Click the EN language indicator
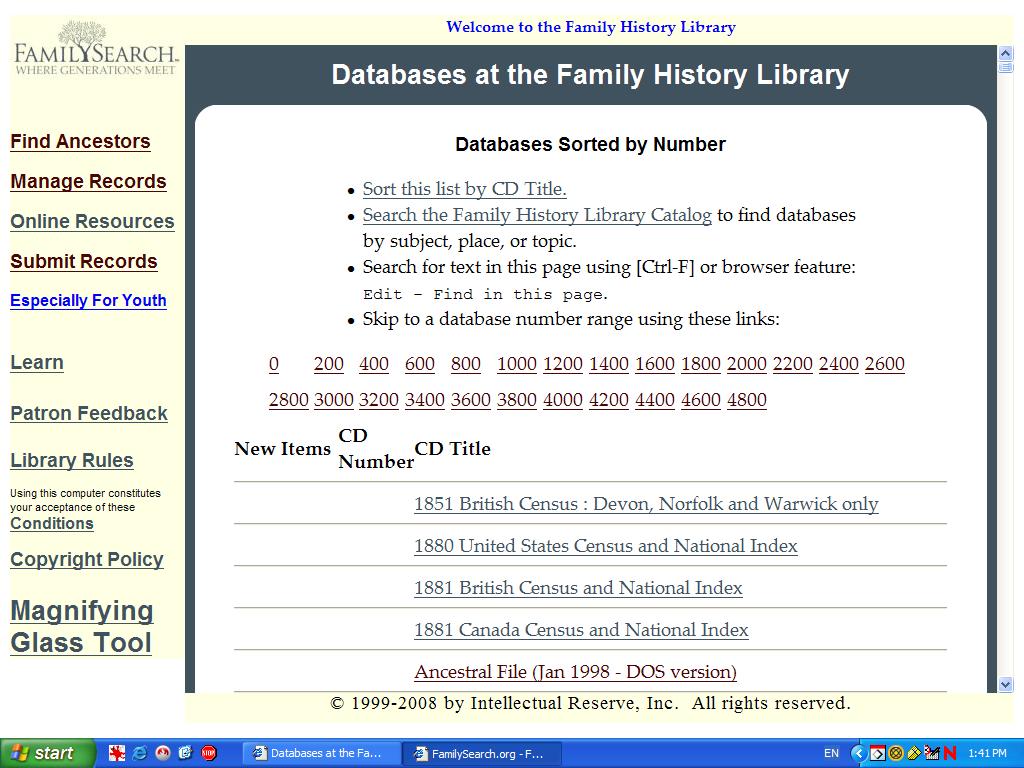 [x=831, y=753]
